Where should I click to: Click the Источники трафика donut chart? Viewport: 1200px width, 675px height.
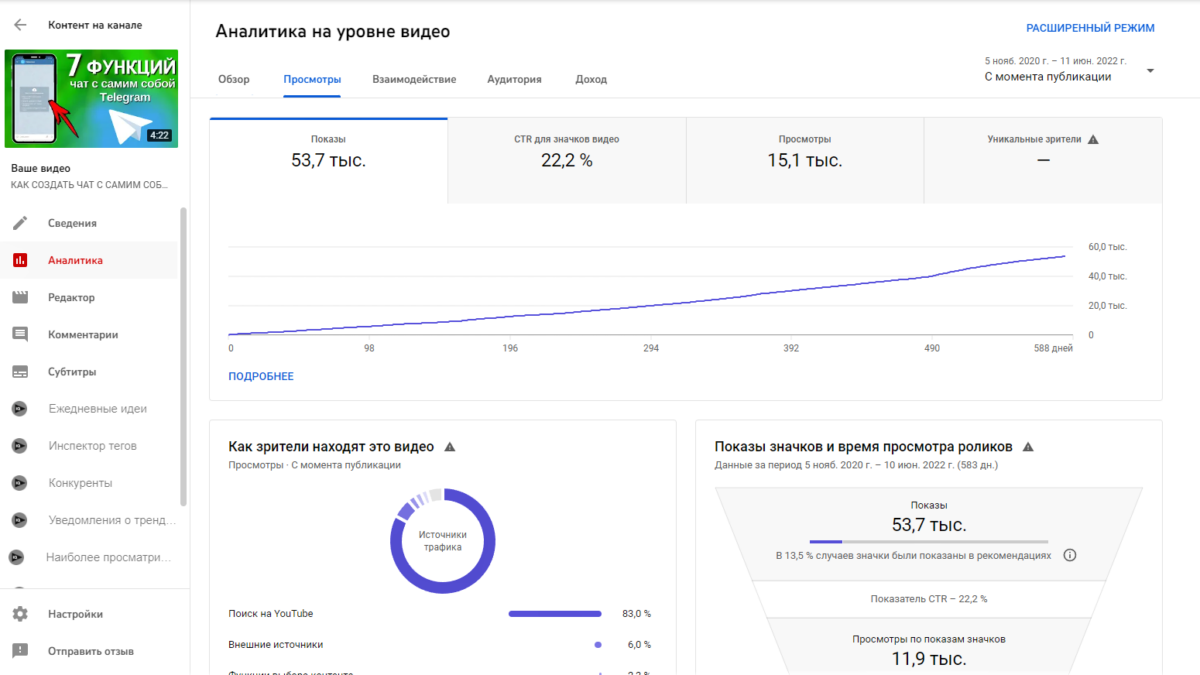pos(441,540)
